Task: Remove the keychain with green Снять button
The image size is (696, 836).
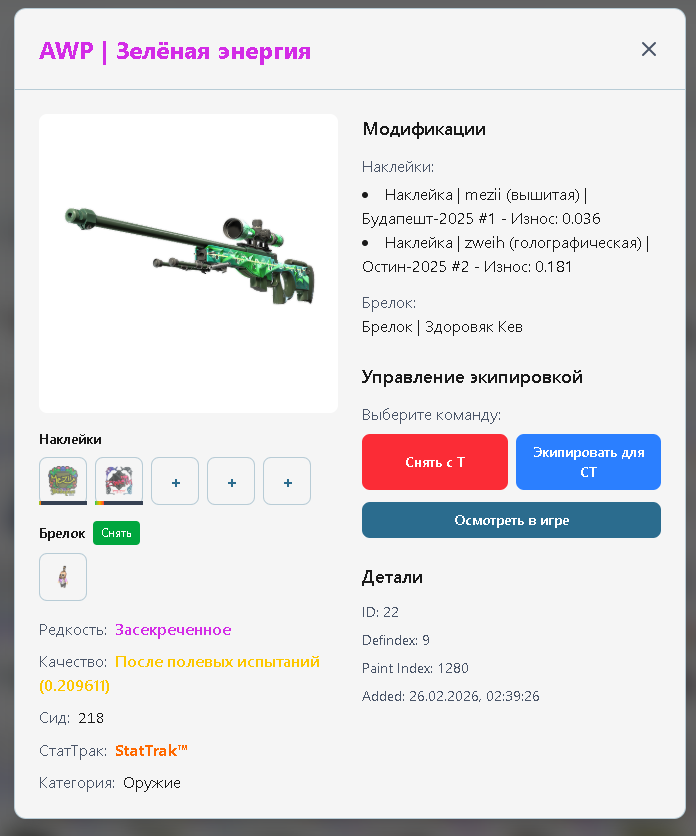Action: click(116, 533)
